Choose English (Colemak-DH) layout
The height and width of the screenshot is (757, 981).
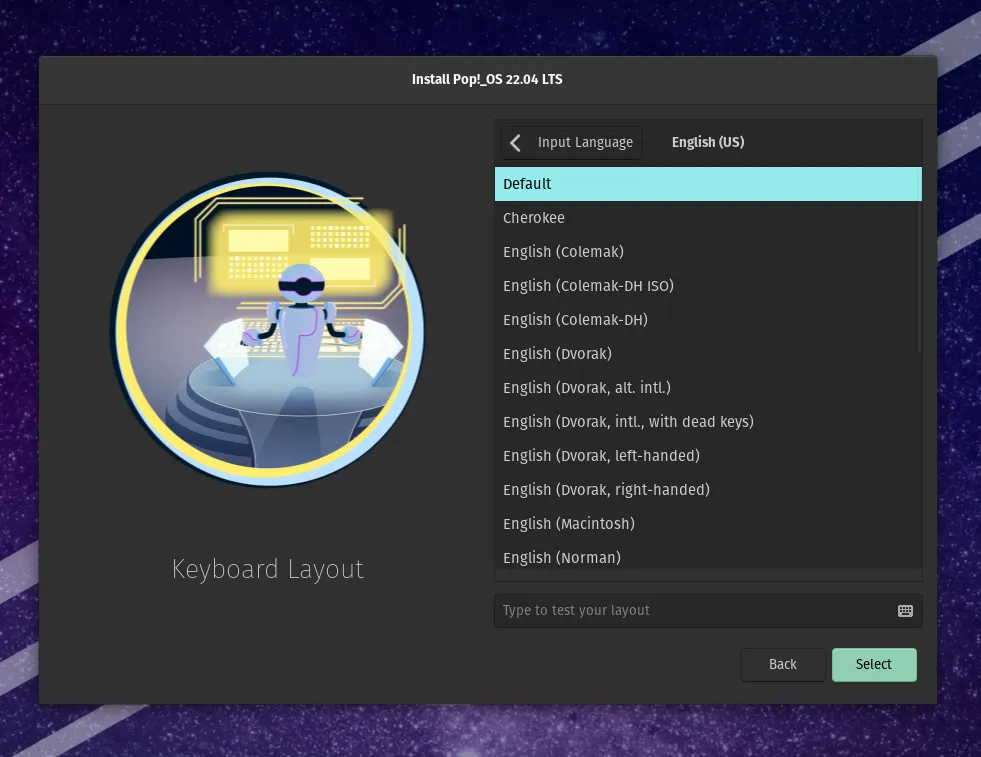click(707, 320)
